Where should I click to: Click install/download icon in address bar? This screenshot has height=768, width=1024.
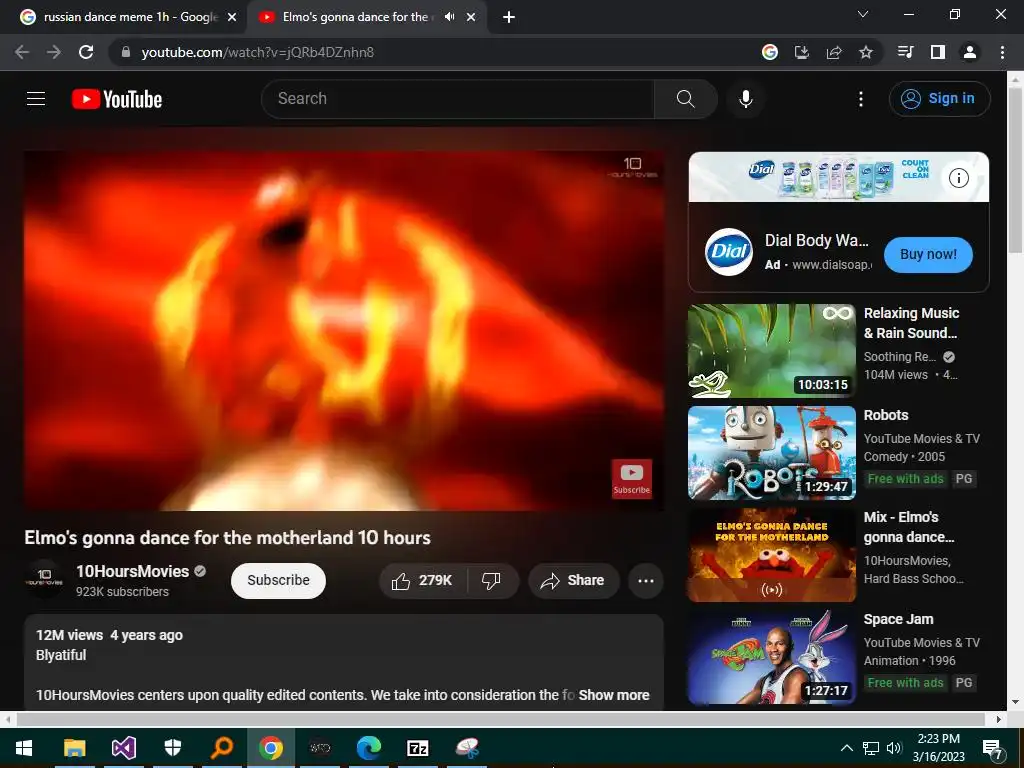pos(802,52)
